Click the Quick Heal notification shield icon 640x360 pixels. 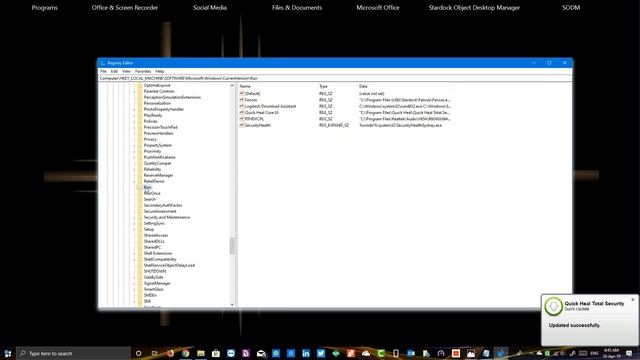tap(553, 306)
